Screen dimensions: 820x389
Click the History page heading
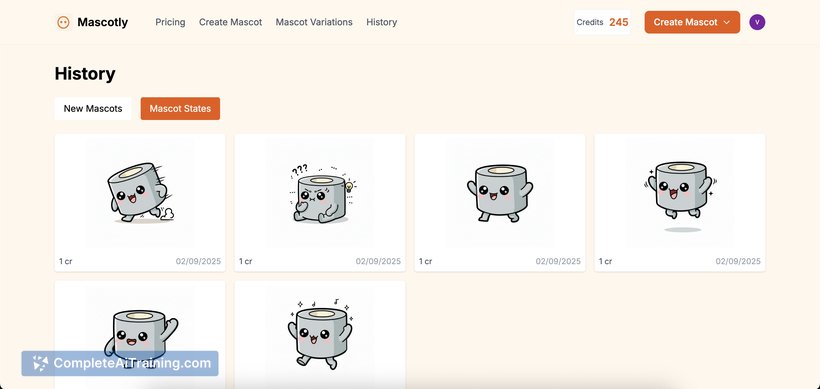coord(85,74)
